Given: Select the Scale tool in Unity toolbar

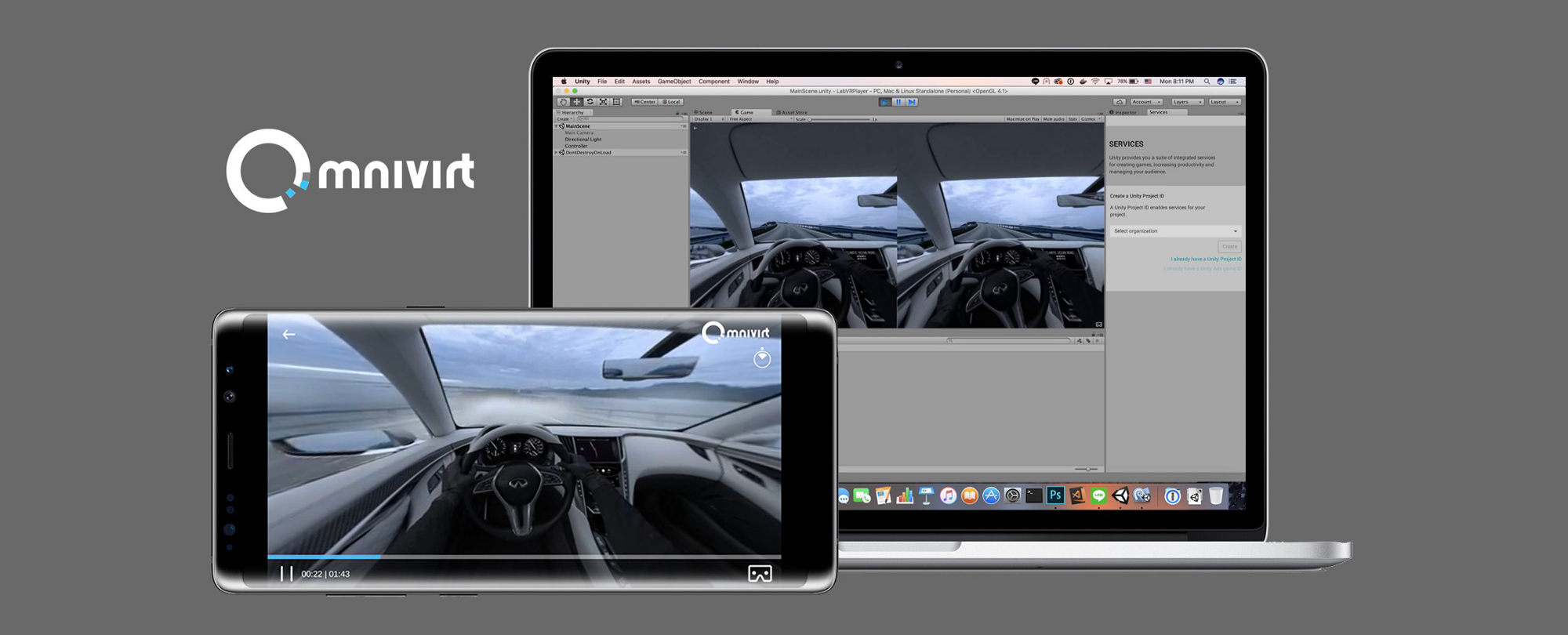Looking at the screenshot, I should (603, 102).
